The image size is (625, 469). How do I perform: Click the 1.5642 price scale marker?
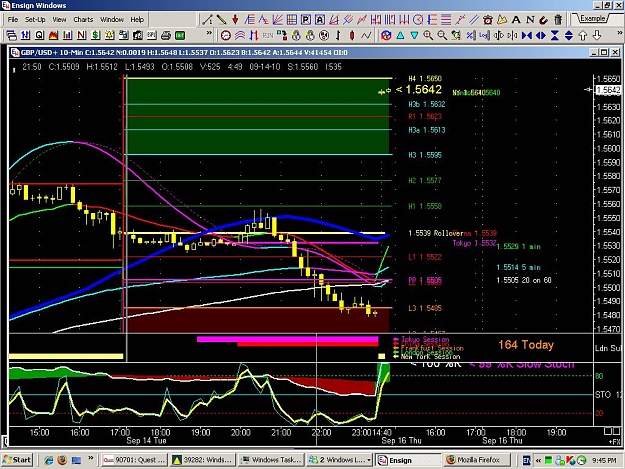tap(607, 90)
